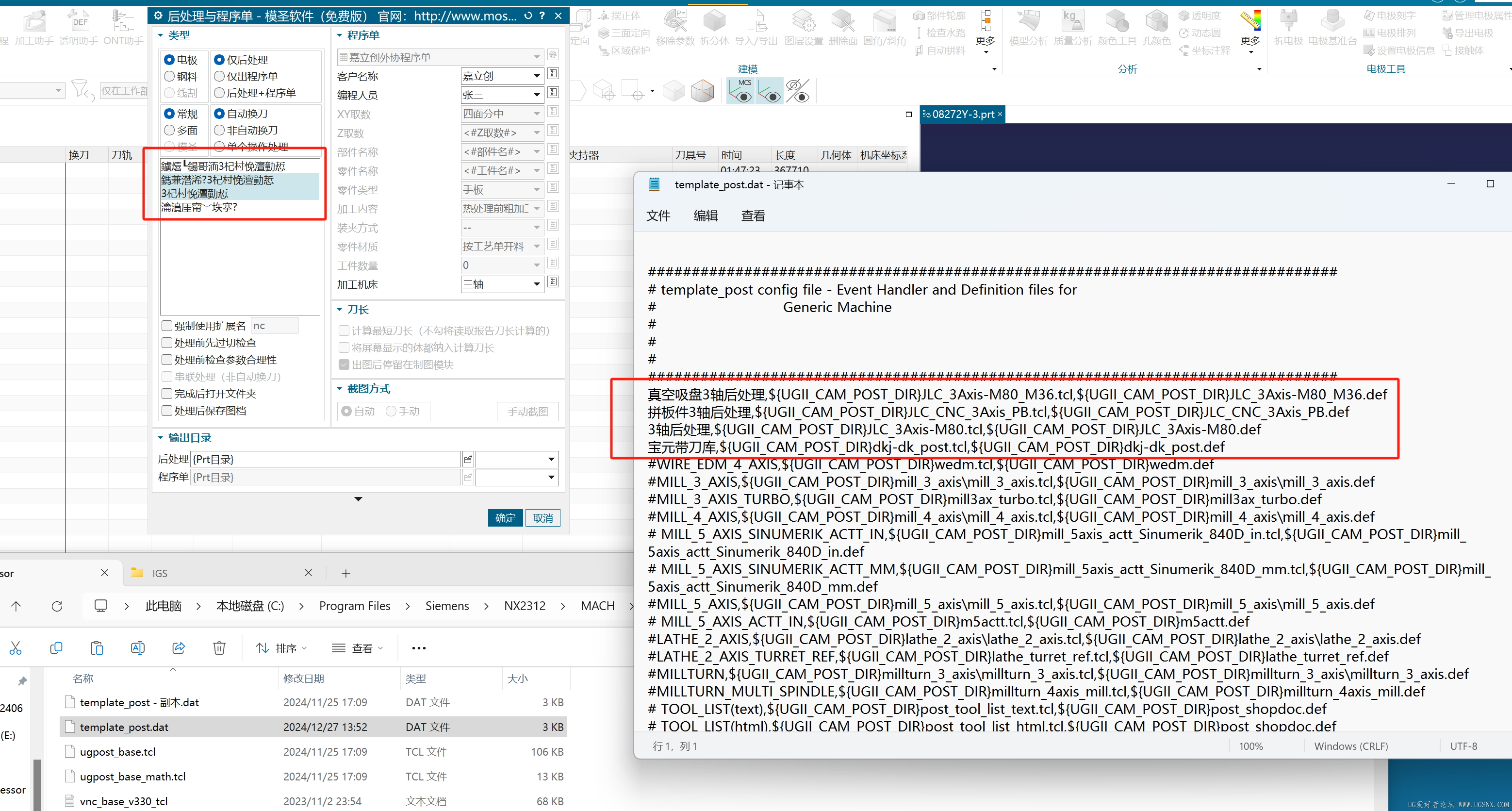Click the 圆角/斜角 ribbon icon
Screen dimensions: 1512x811
tap(885, 27)
